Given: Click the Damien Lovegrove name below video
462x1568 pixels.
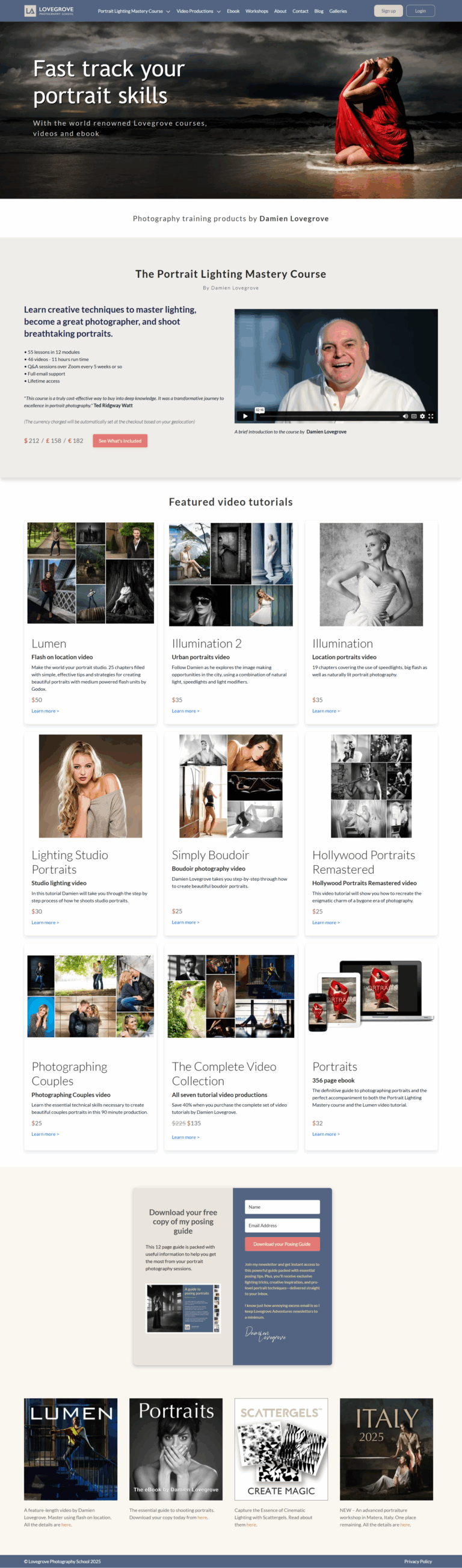Looking at the screenshot, I should point(326,431).
